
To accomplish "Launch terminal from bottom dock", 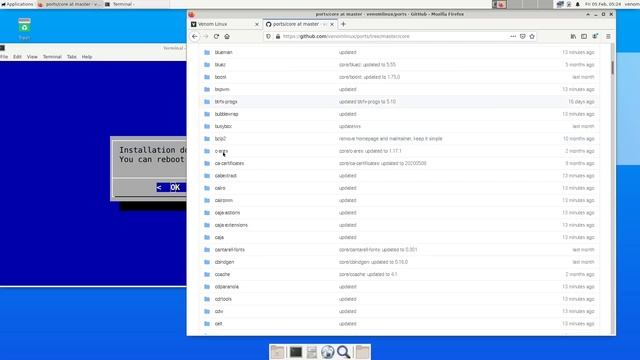I will tap(296, 352).
